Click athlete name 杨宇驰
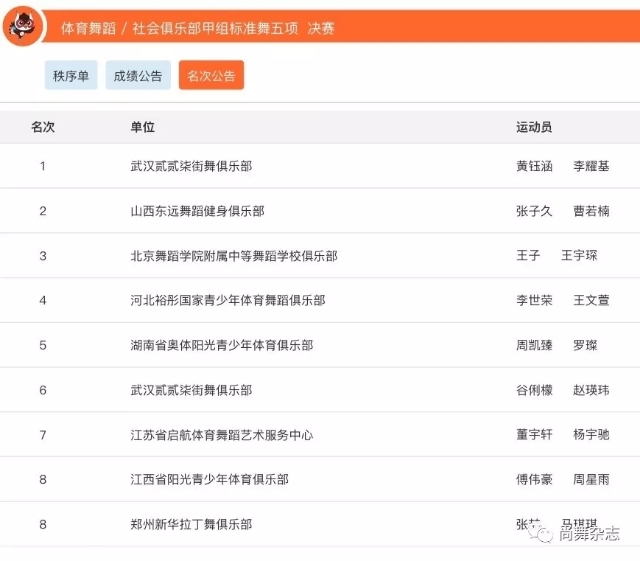Viewport: 640px width, 561px height. click(591, 434)
